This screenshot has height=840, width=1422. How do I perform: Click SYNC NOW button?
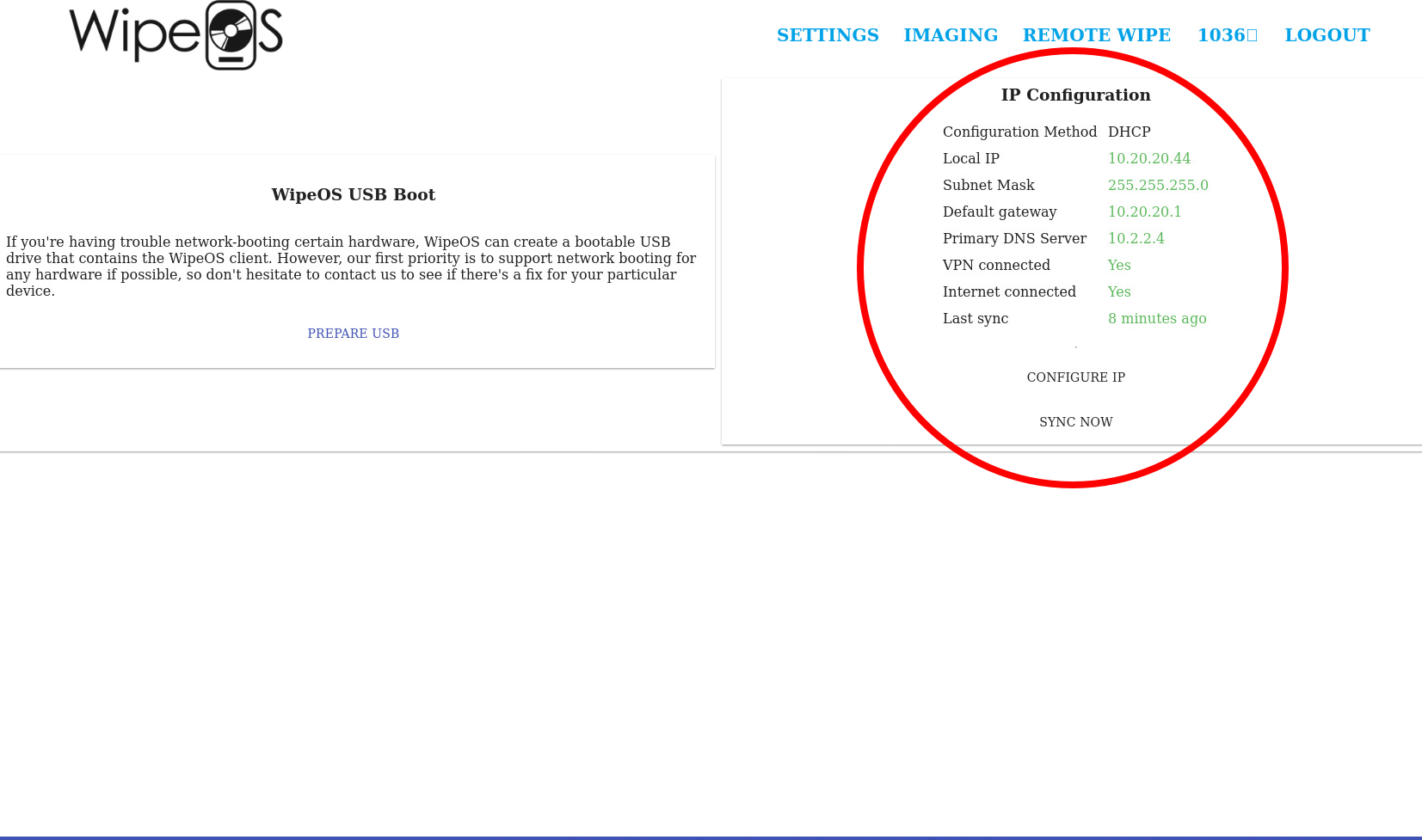click(x=1076, y=422)
